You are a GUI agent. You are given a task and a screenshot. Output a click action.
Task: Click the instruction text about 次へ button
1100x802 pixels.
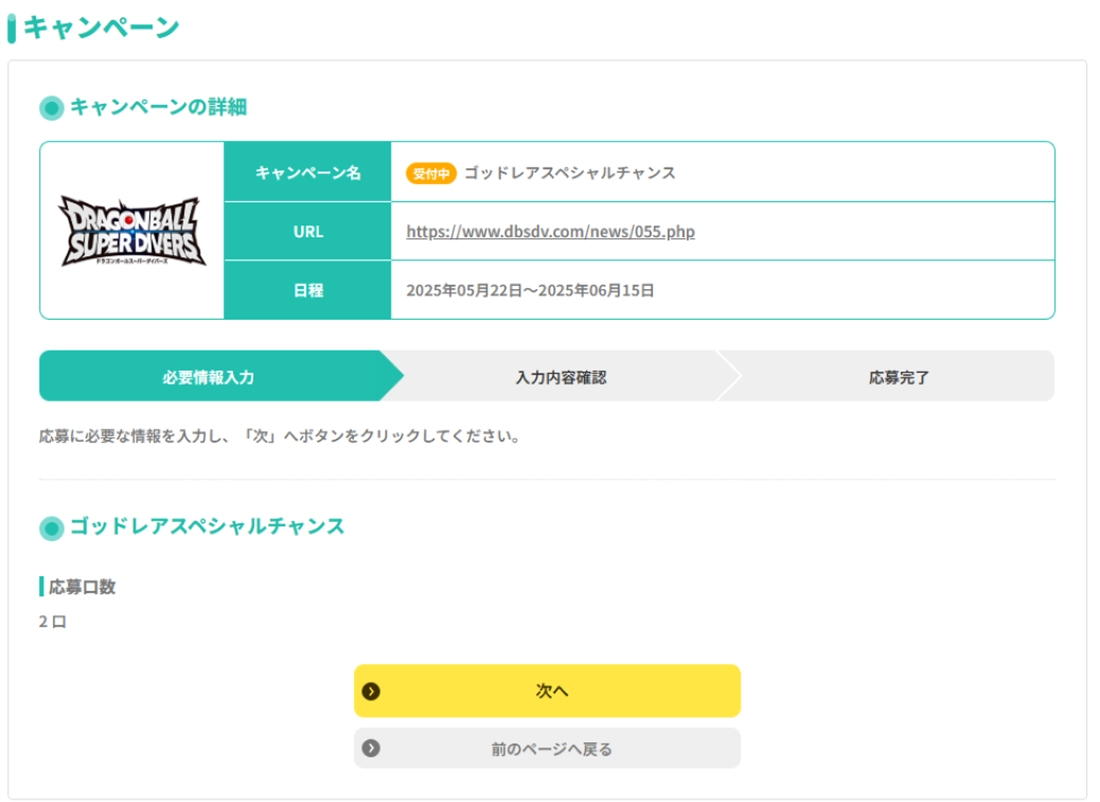point(280,436)
